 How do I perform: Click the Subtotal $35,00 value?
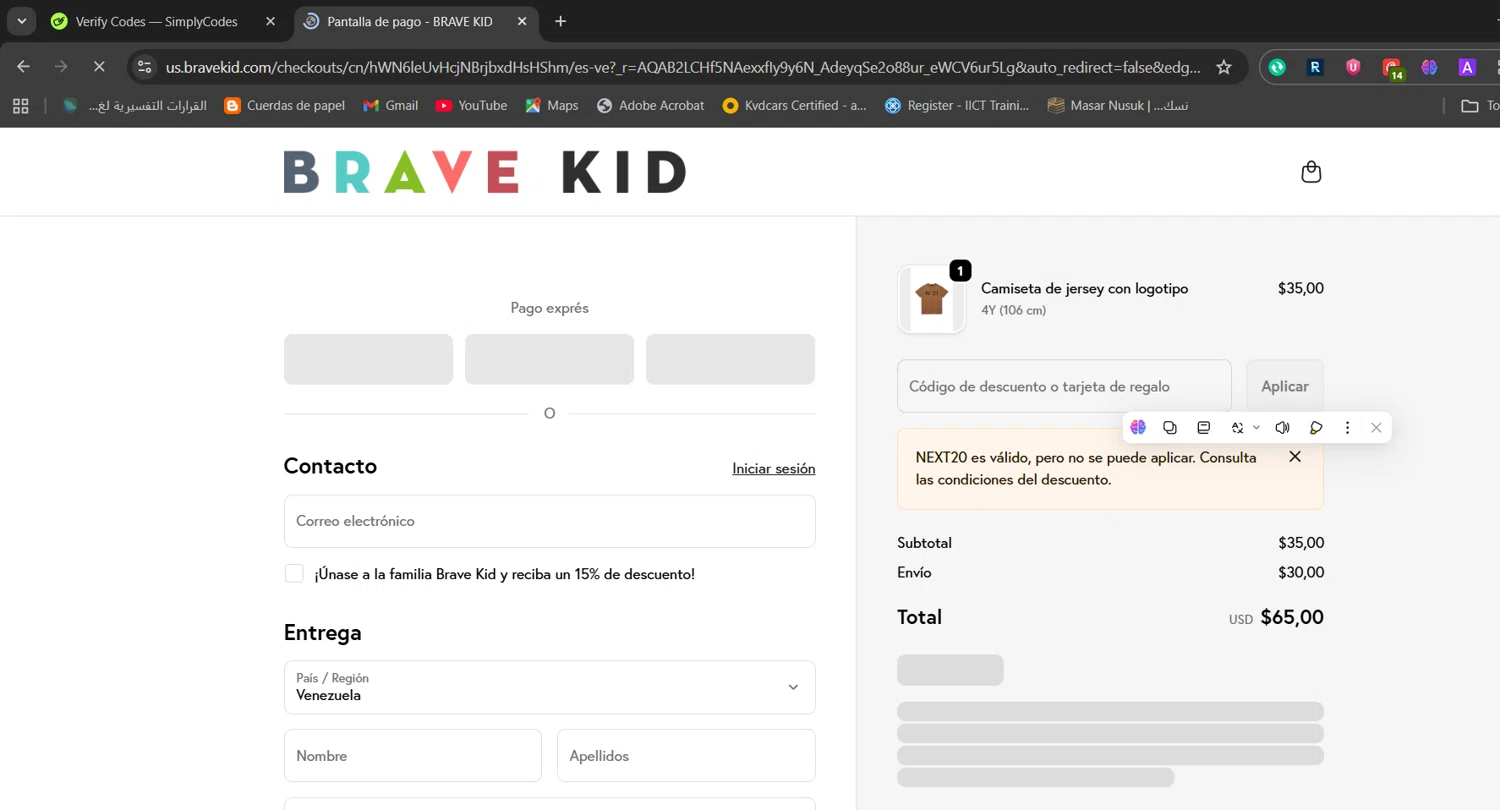(1300, 543)
